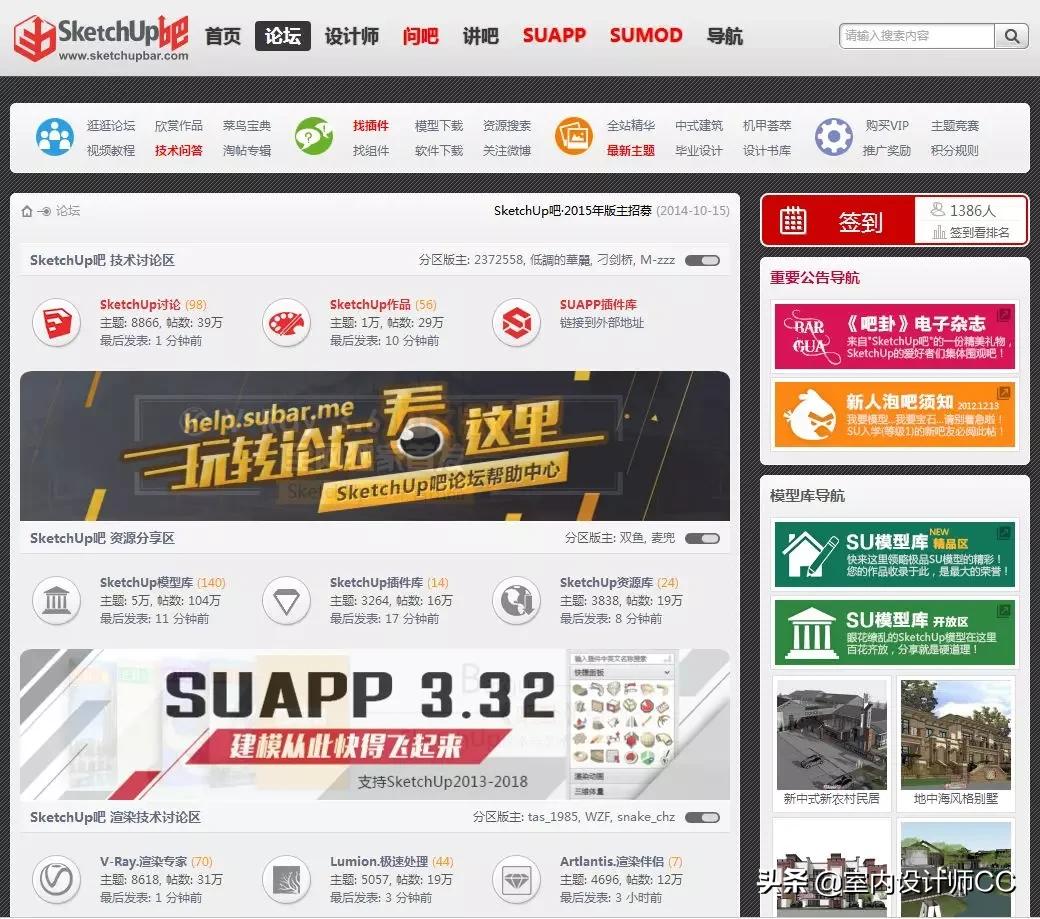Open the 找插件 green magnifier icon
The height and width of the screenshot is (919, 1040).
[x=315, y=135]
